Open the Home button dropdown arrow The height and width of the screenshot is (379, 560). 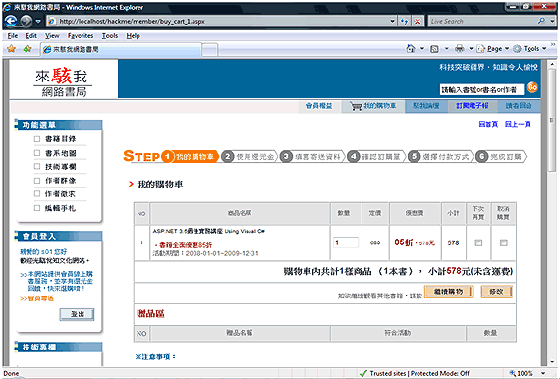tap(422, 49)
